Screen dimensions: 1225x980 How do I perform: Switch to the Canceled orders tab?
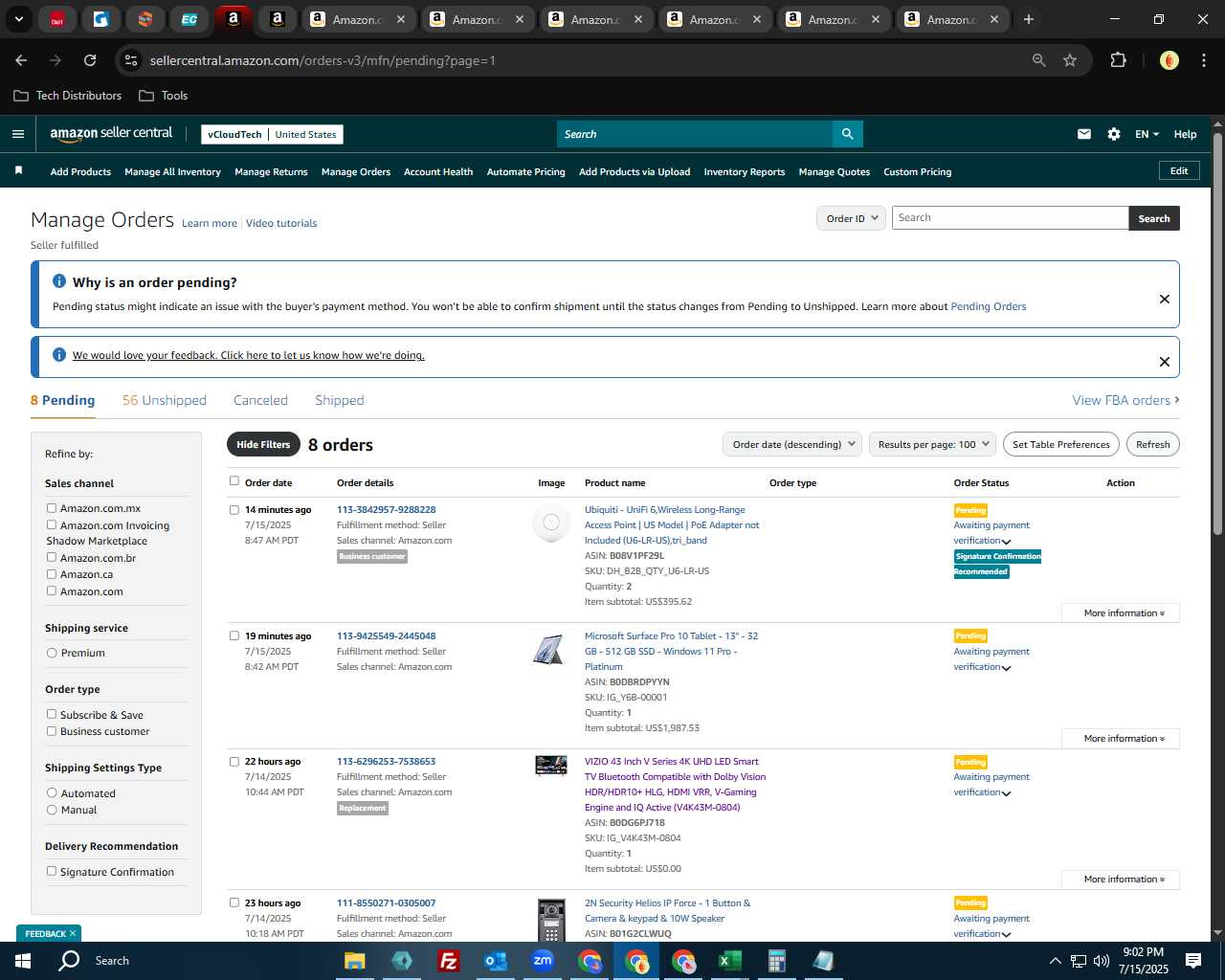point(260,400)
